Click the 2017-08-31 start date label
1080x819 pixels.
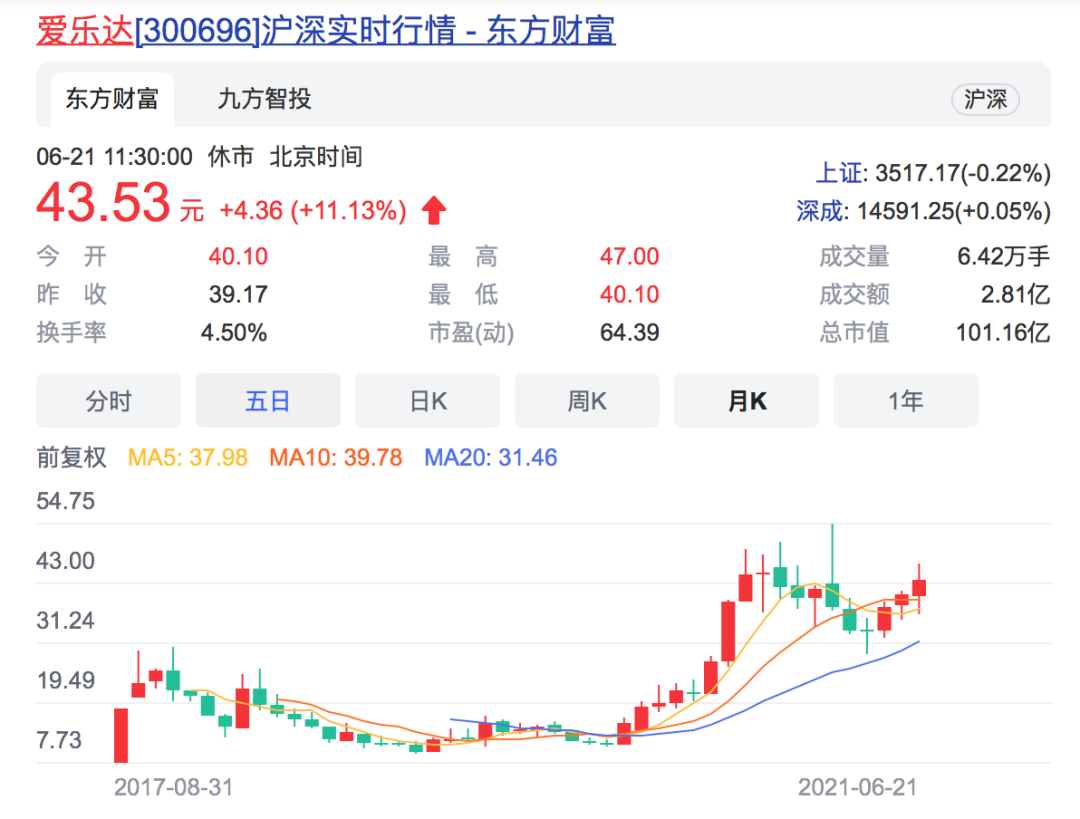pyautogui.click(x=173, y=787)
